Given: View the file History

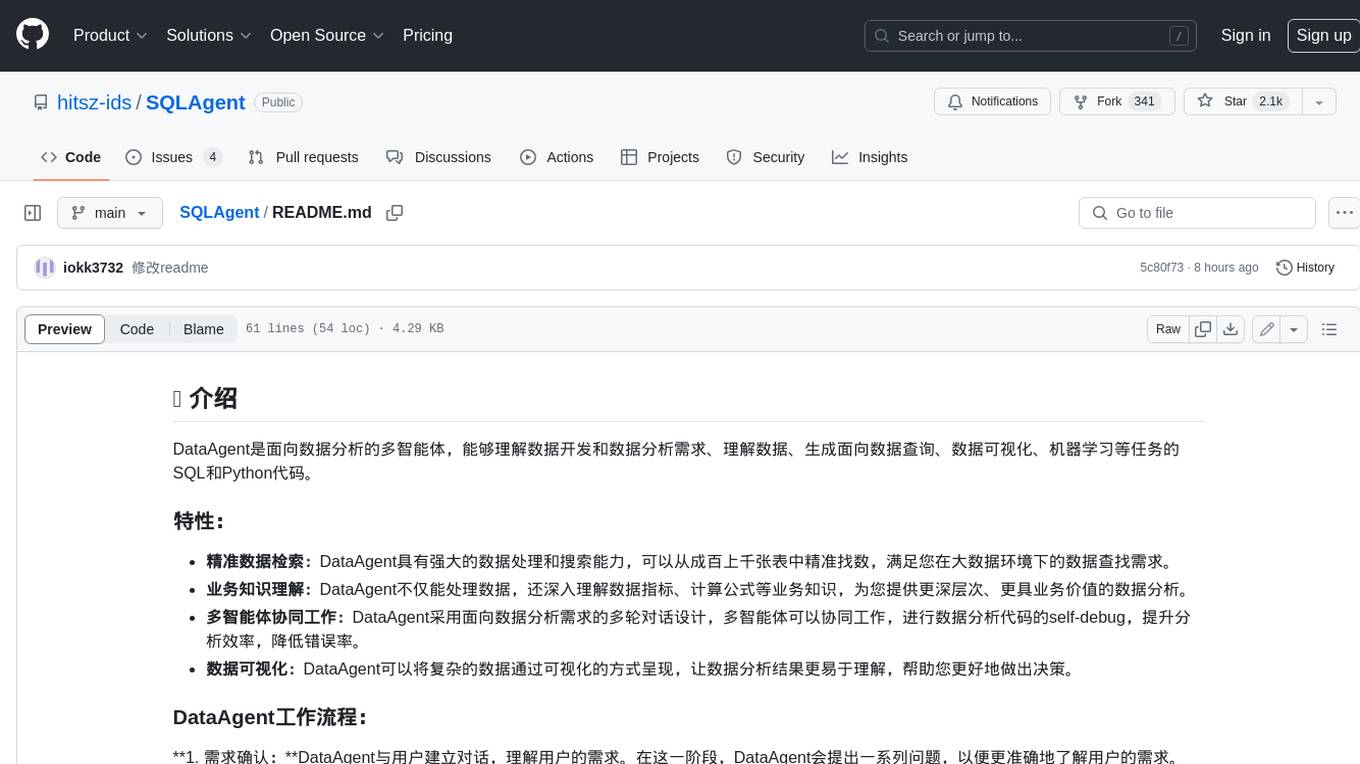Looking at the screenshot, I should (x=1305, y=267).
